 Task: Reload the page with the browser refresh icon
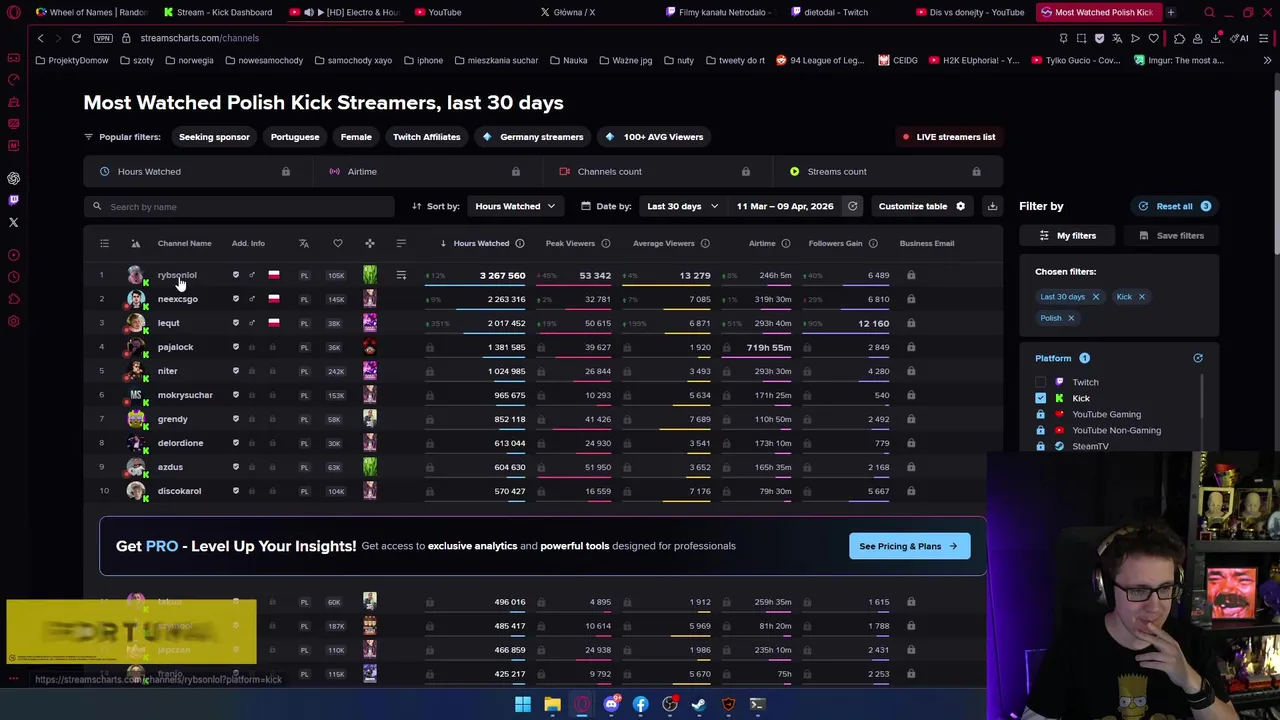point(76,38)
